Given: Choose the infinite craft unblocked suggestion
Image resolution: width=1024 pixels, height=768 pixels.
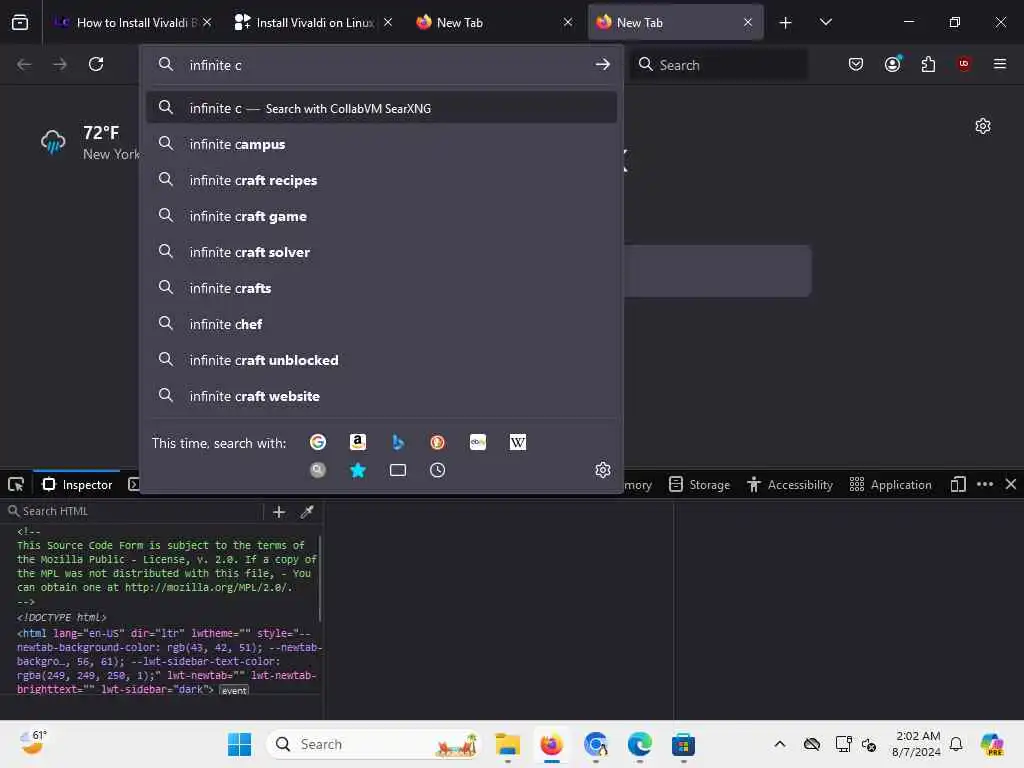Looking at the screenshot, I should tap(381, 360).
